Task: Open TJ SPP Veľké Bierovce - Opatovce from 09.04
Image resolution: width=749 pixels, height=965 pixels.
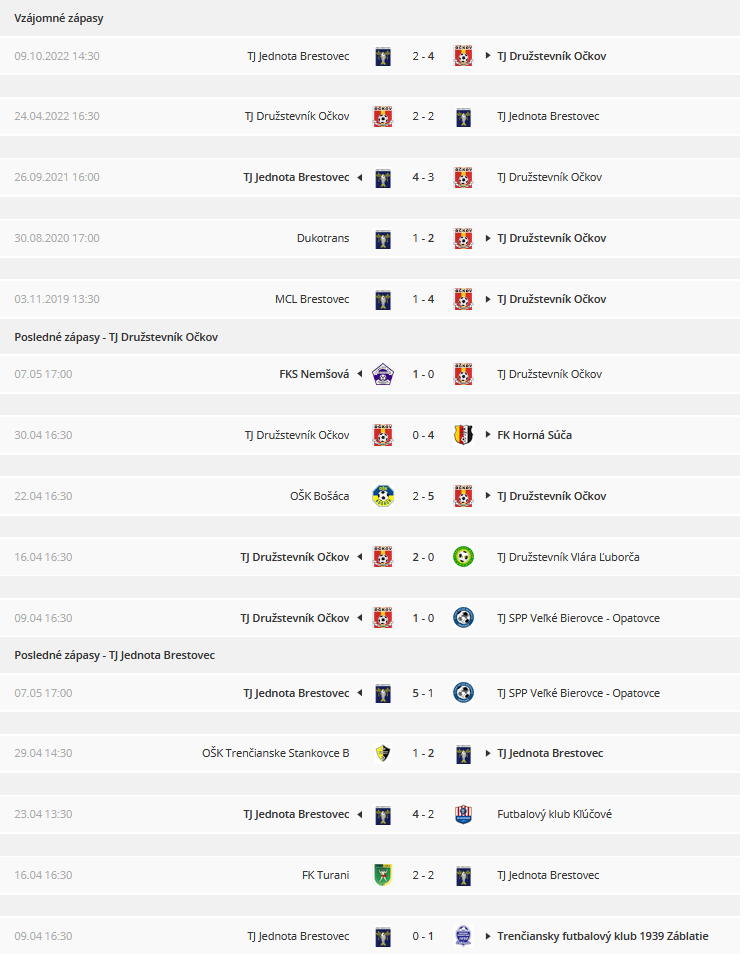Action: (578, 618)
